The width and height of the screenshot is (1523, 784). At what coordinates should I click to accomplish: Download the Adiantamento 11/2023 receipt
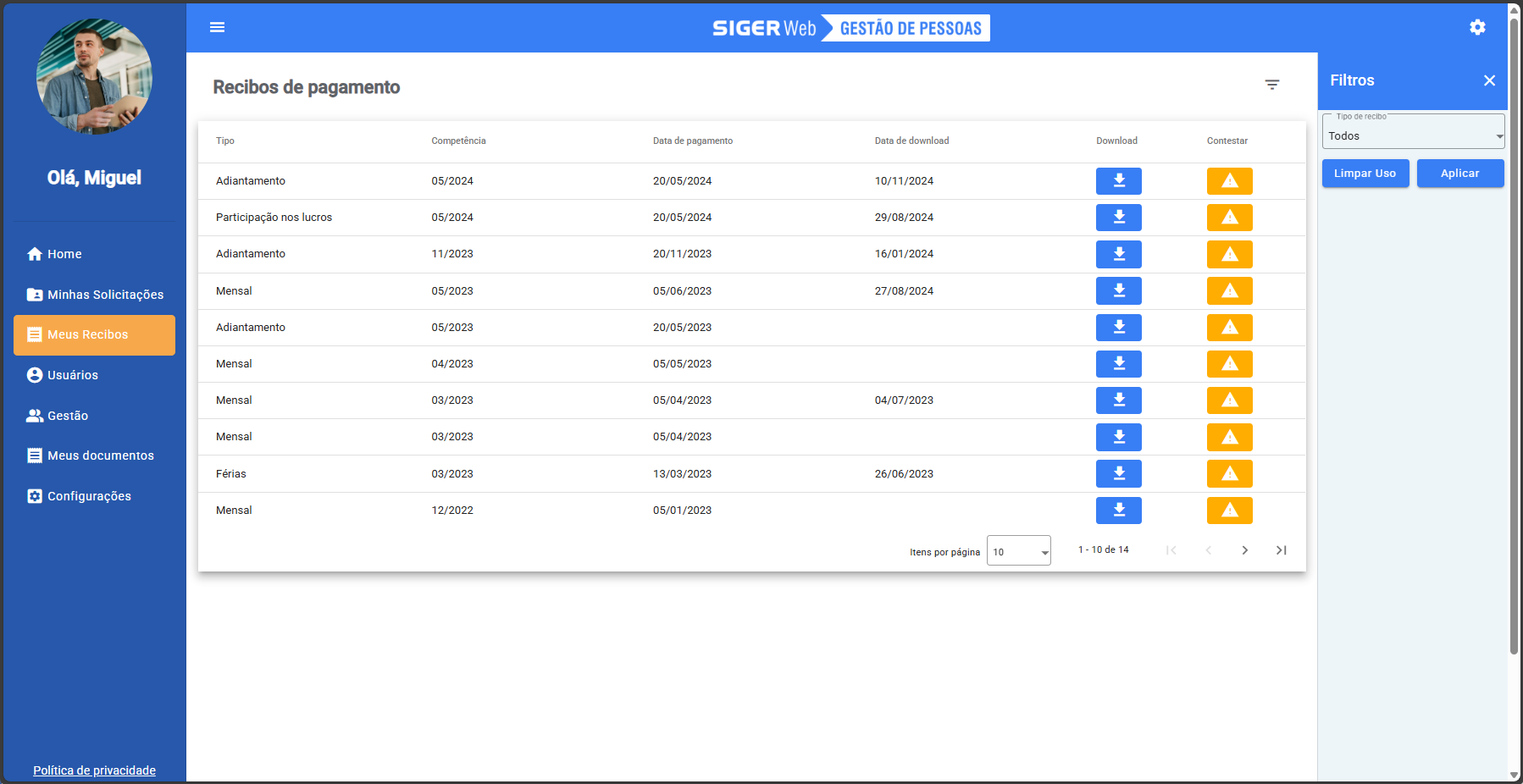[1119, 254]
